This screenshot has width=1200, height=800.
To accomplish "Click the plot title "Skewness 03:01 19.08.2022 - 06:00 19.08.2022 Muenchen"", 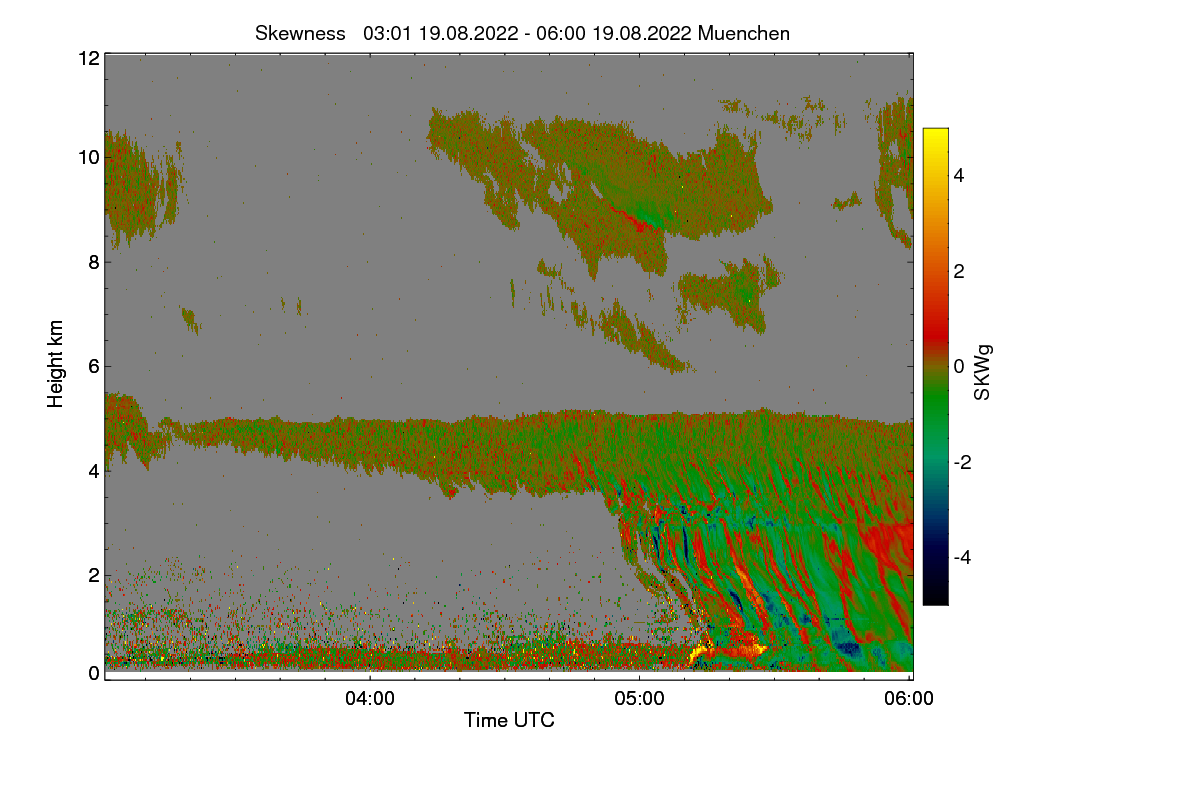I will tap(522, 33).
